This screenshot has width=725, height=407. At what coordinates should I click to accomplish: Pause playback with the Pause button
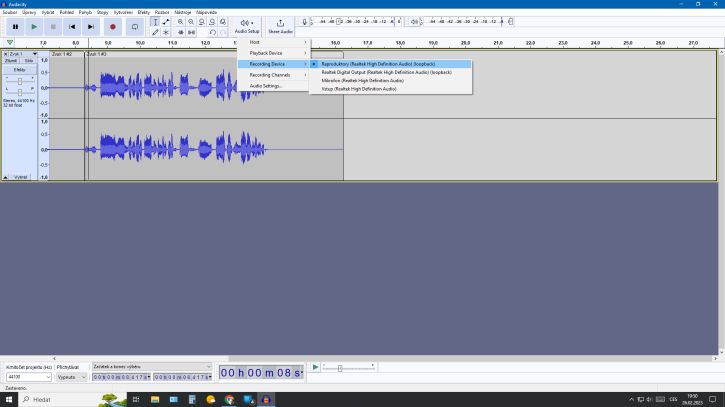[x=15, y=27]
